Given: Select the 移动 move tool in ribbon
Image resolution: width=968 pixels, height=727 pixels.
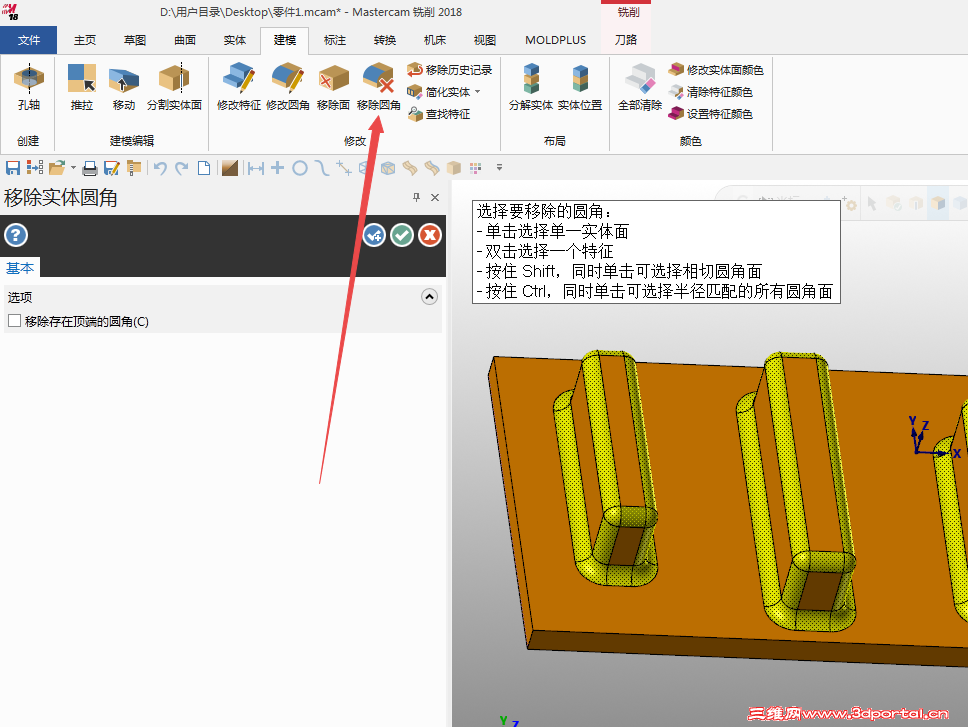Looking at the screenshot, I should pos(123,86).
